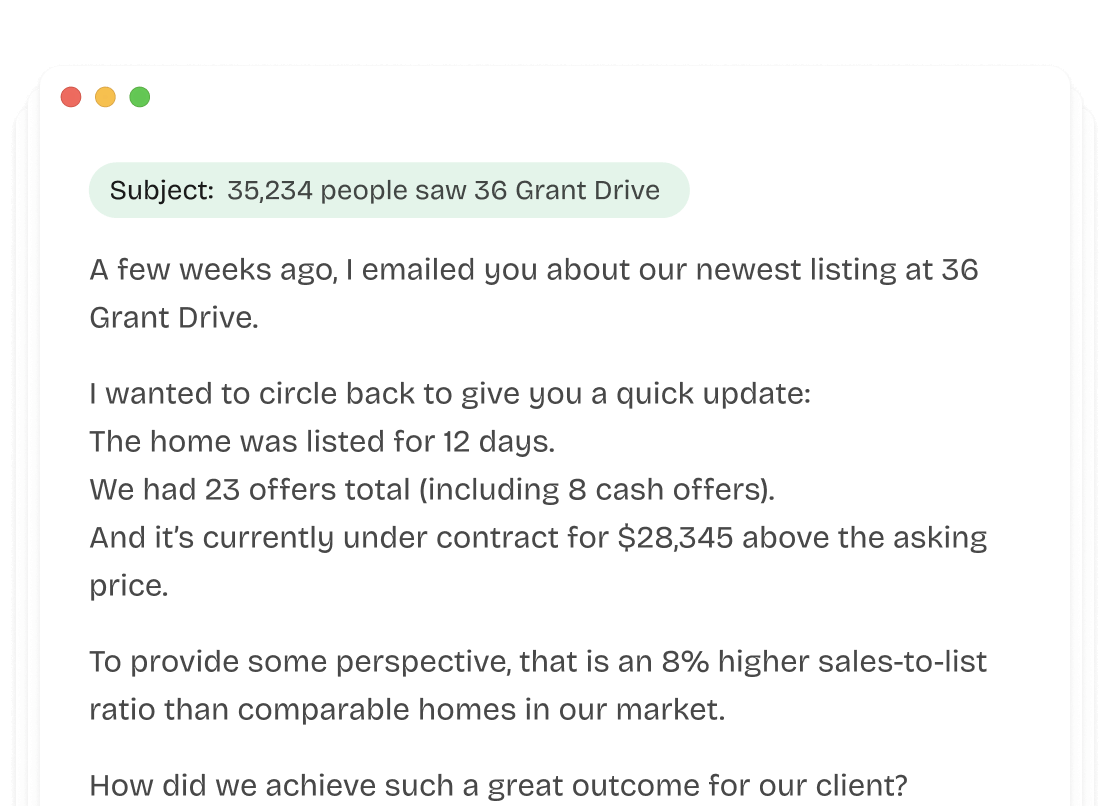Screen dimensions: 1112x806
Task: Click the green maximize window button
Action: pyautogui.click(x=140, y=97)
